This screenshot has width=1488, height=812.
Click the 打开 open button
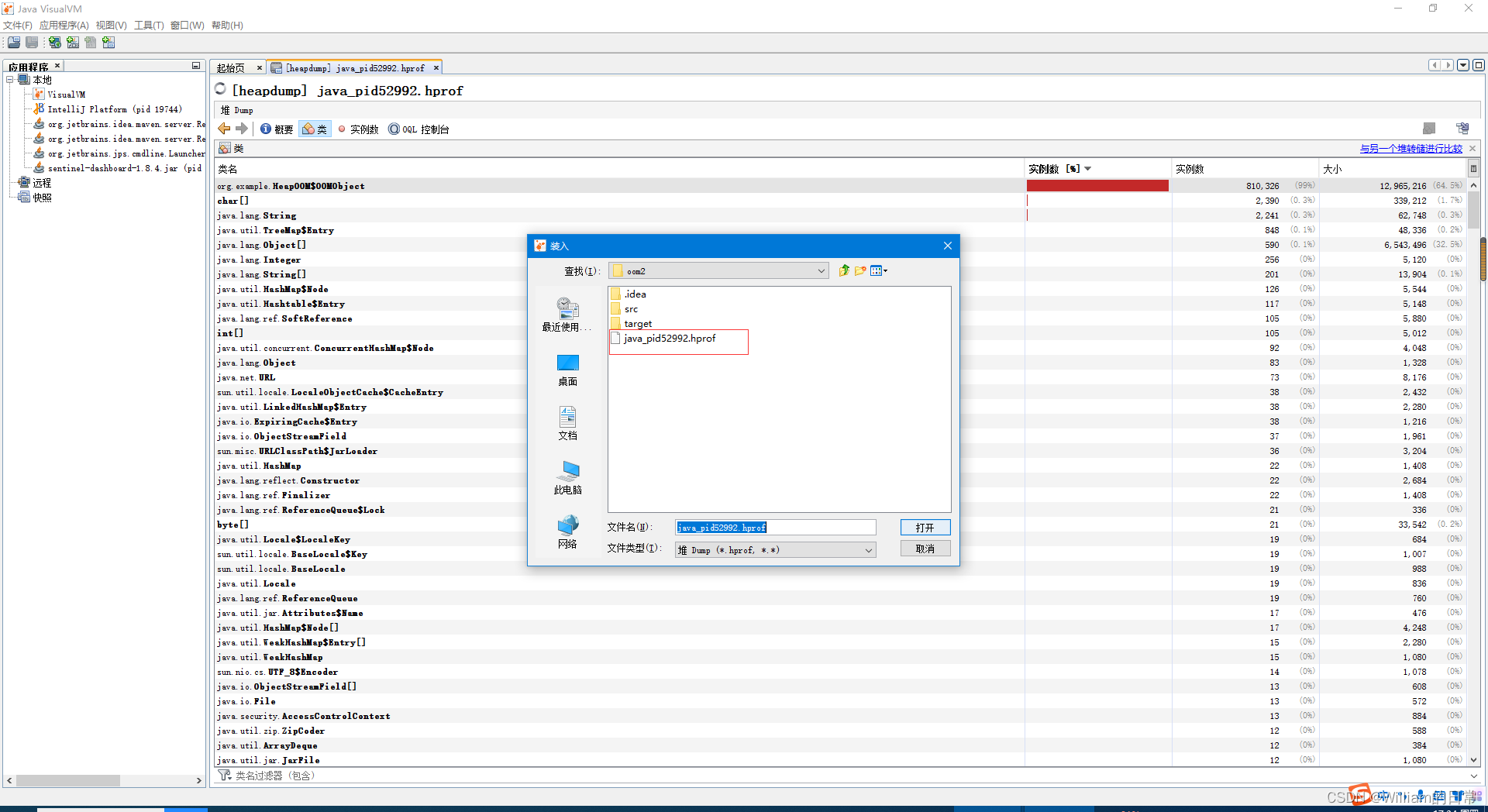coord(925,528)
